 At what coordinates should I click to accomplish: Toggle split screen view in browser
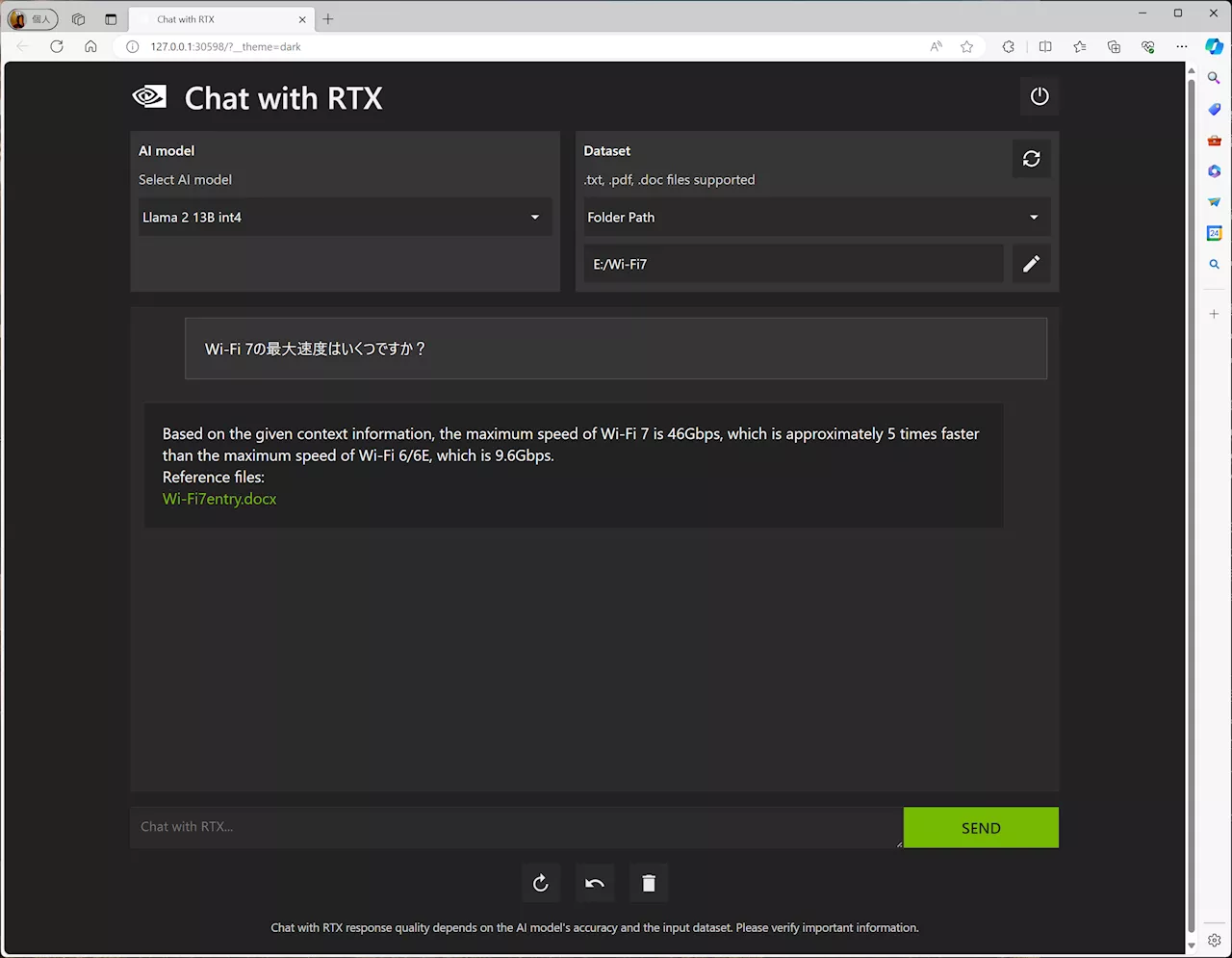coord(1045,46)
